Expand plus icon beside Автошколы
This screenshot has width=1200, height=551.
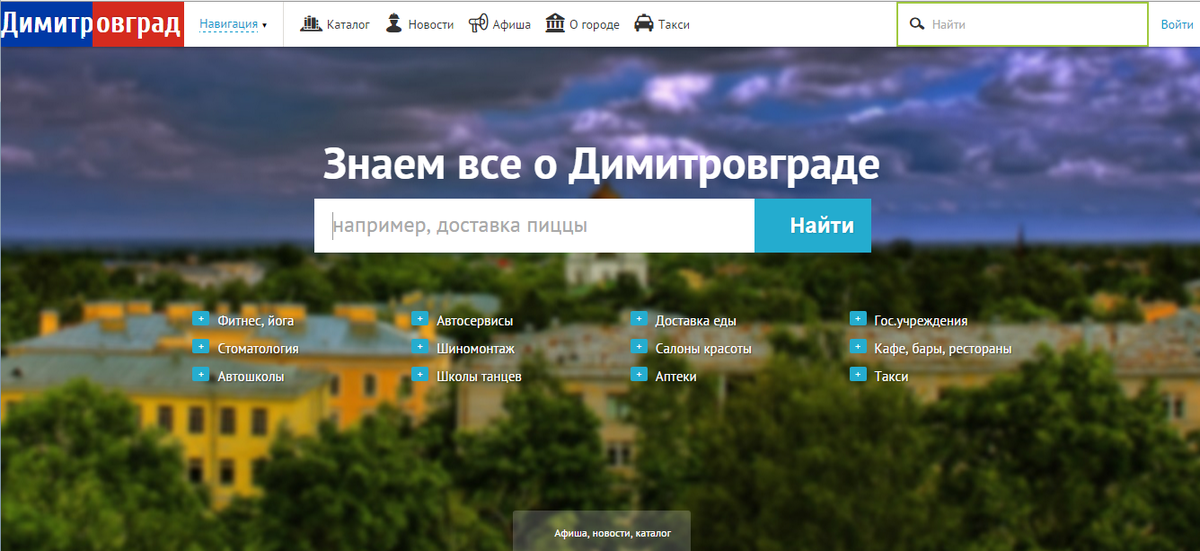(199, 375)
